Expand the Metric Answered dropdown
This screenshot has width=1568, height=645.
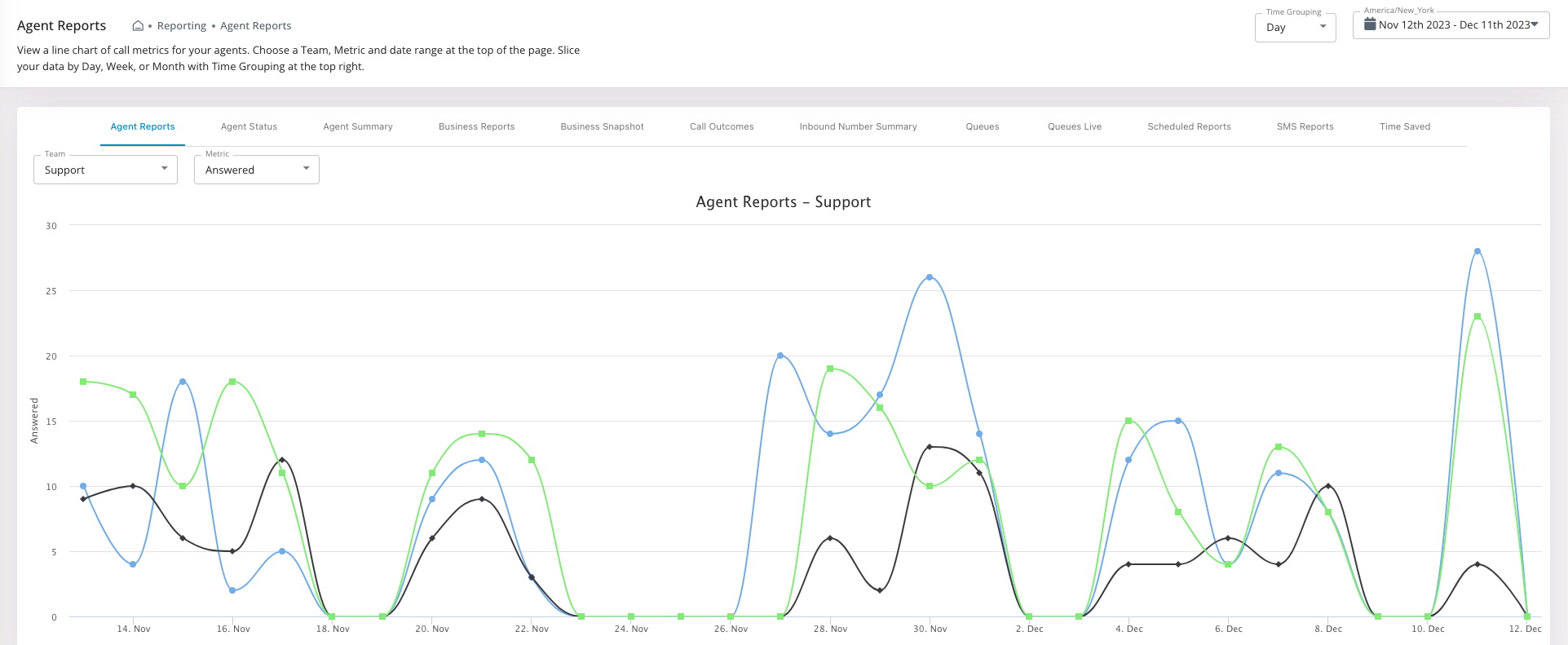(x=256, y=170)
